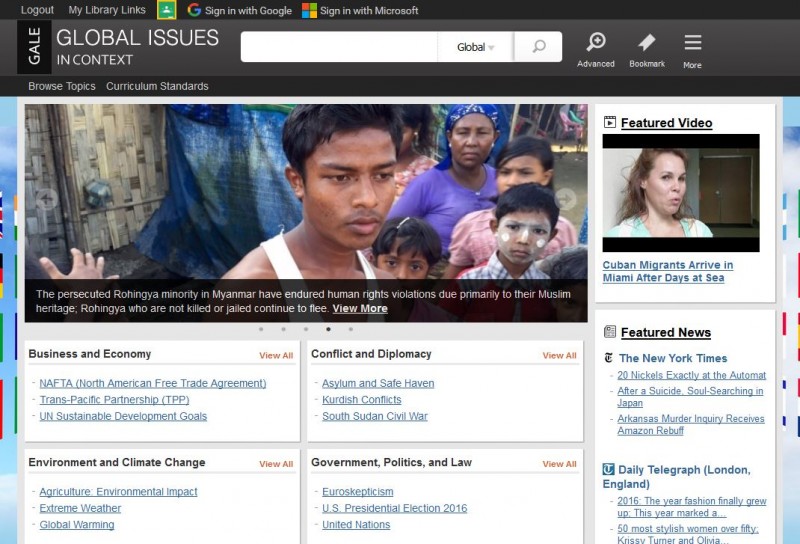Click the New York Times logo icon
Image resolution: width=800 pixels, height=544 pixels.
pos(609,358)
